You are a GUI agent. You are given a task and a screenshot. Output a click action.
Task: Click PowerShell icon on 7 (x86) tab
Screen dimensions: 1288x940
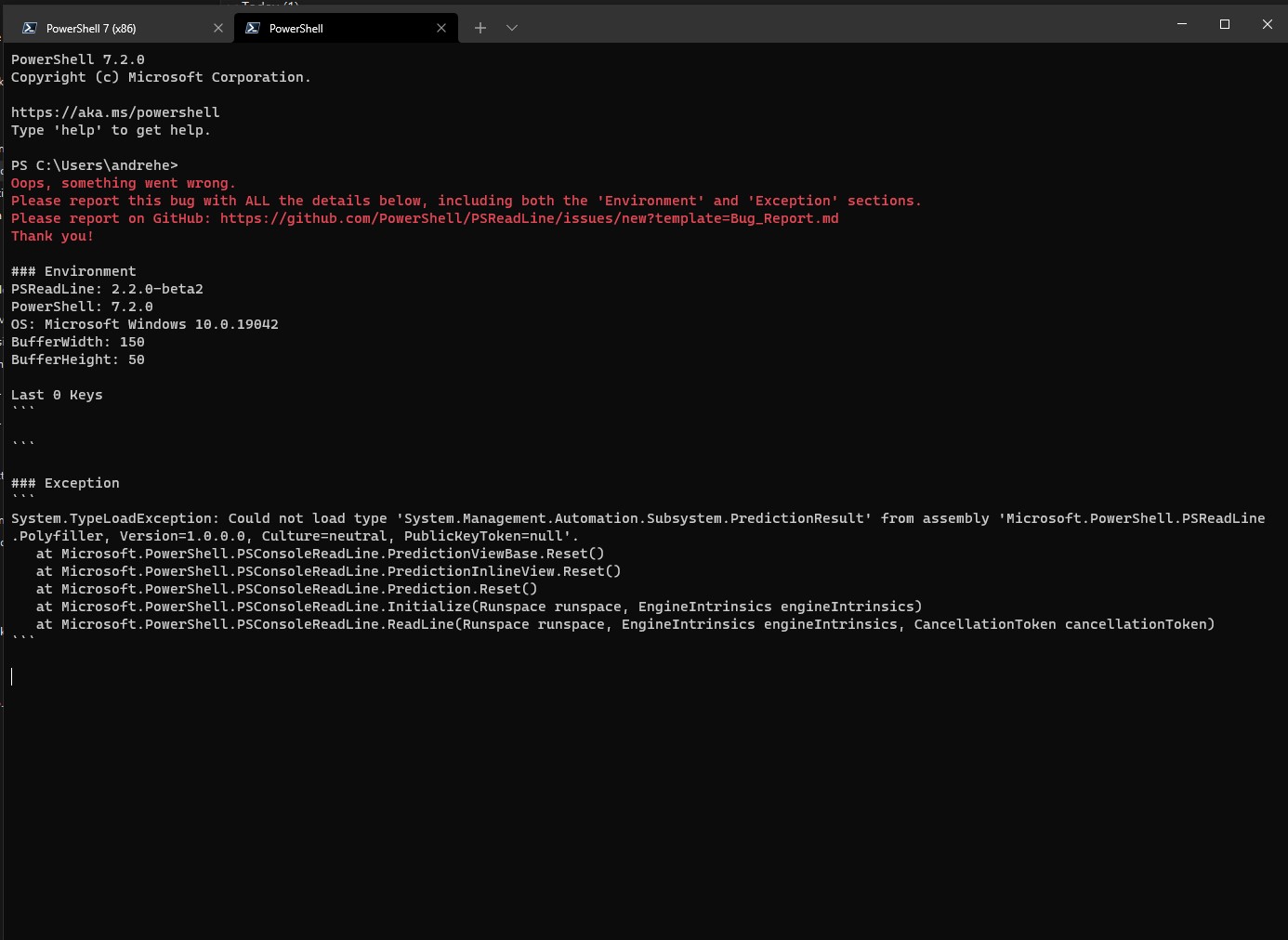coord(29,28)
